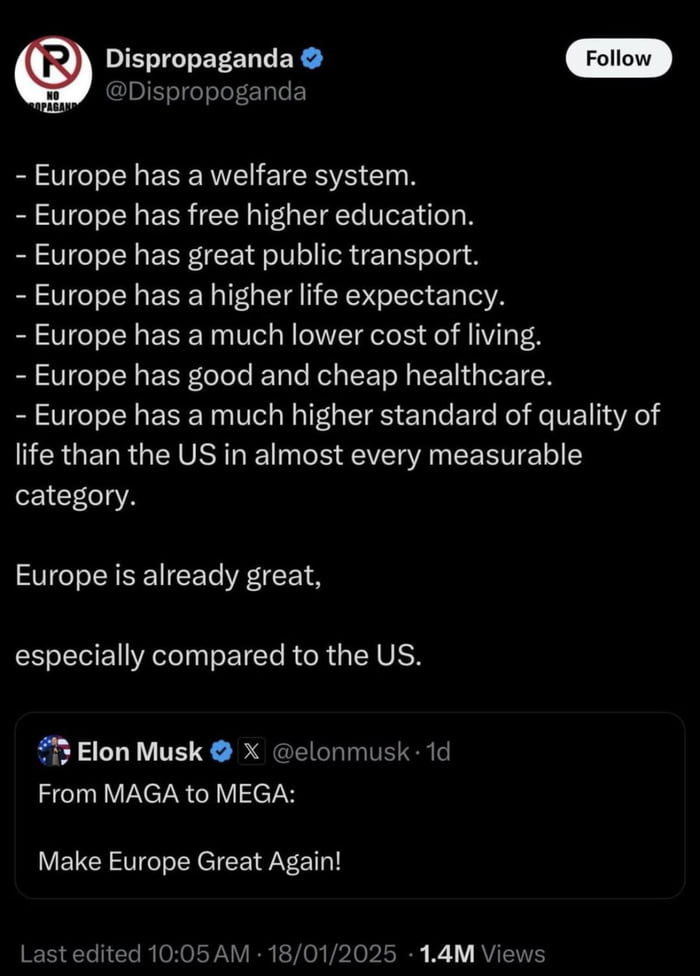Click the blue verified badge beside Dispropaganda

click(311, 57)
